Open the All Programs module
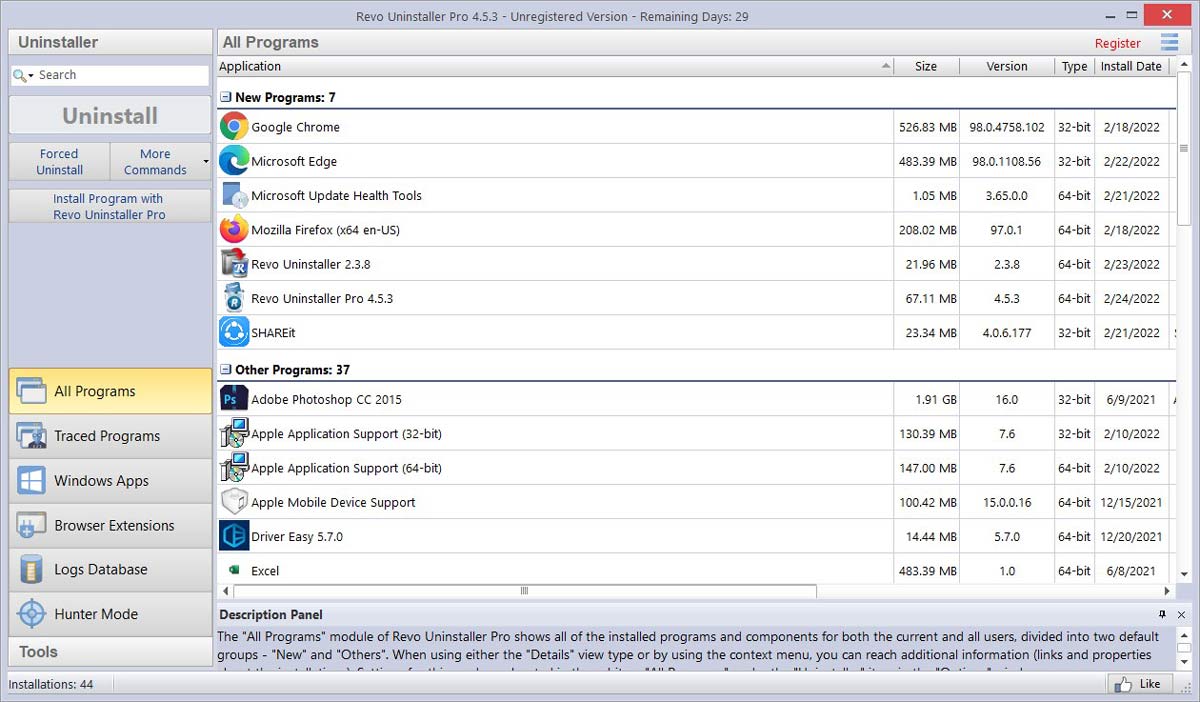 coord(110,391)
